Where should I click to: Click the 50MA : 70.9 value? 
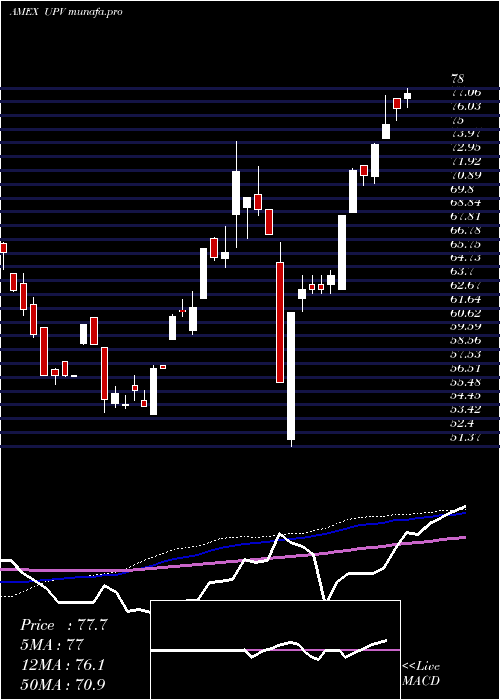pos(64,684)
